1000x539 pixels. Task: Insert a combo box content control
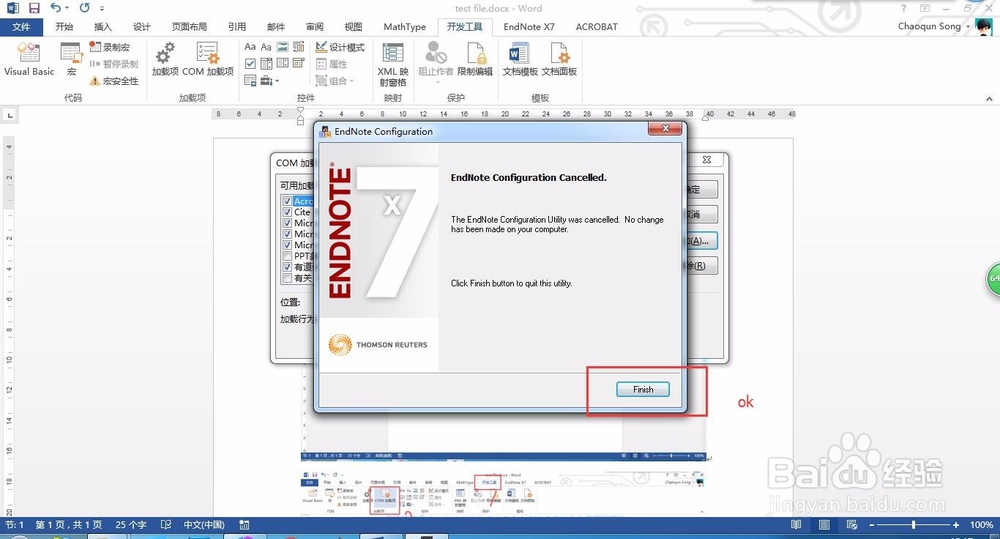tap(266, 63)
